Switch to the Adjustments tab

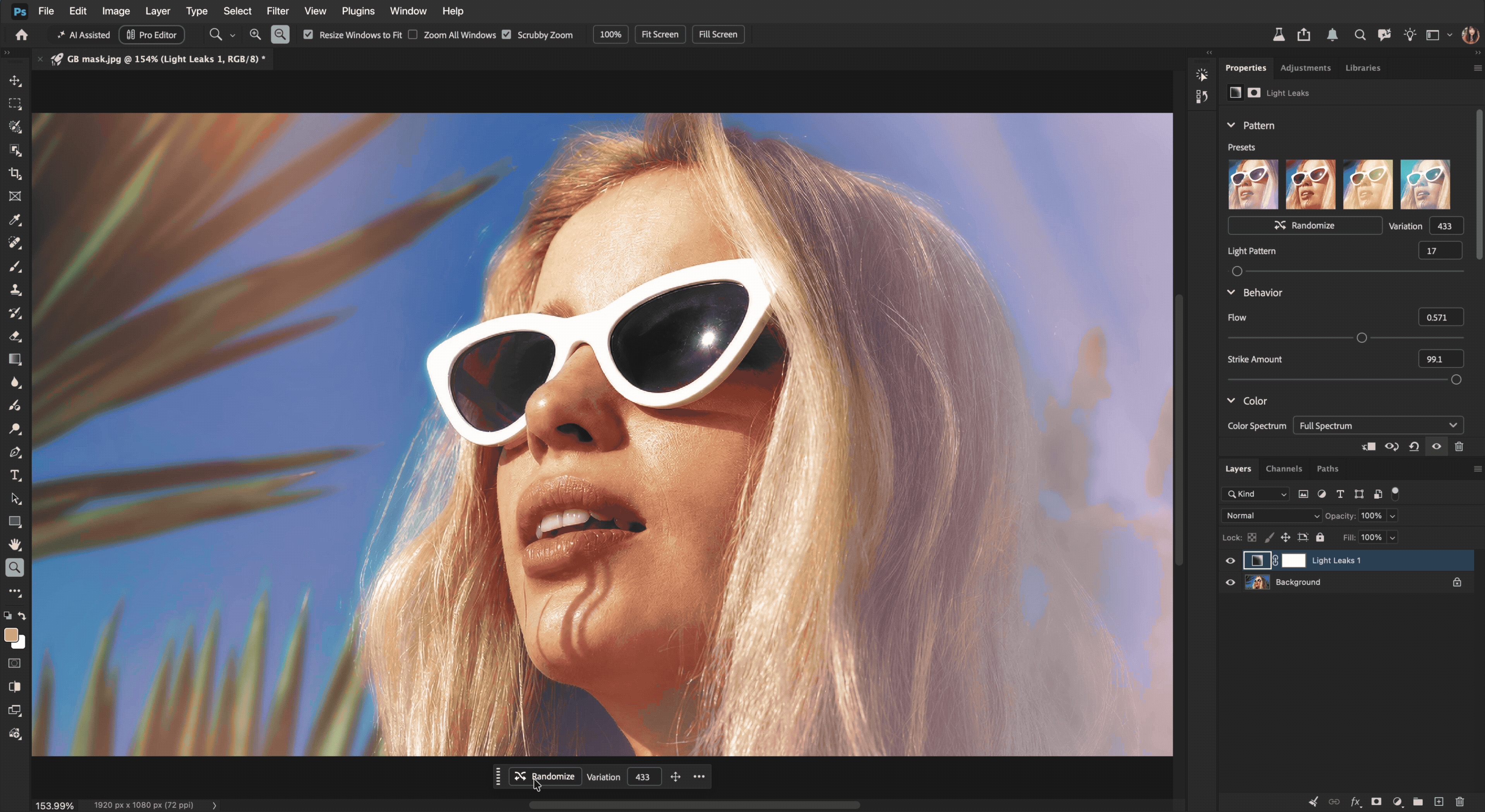1305,67
